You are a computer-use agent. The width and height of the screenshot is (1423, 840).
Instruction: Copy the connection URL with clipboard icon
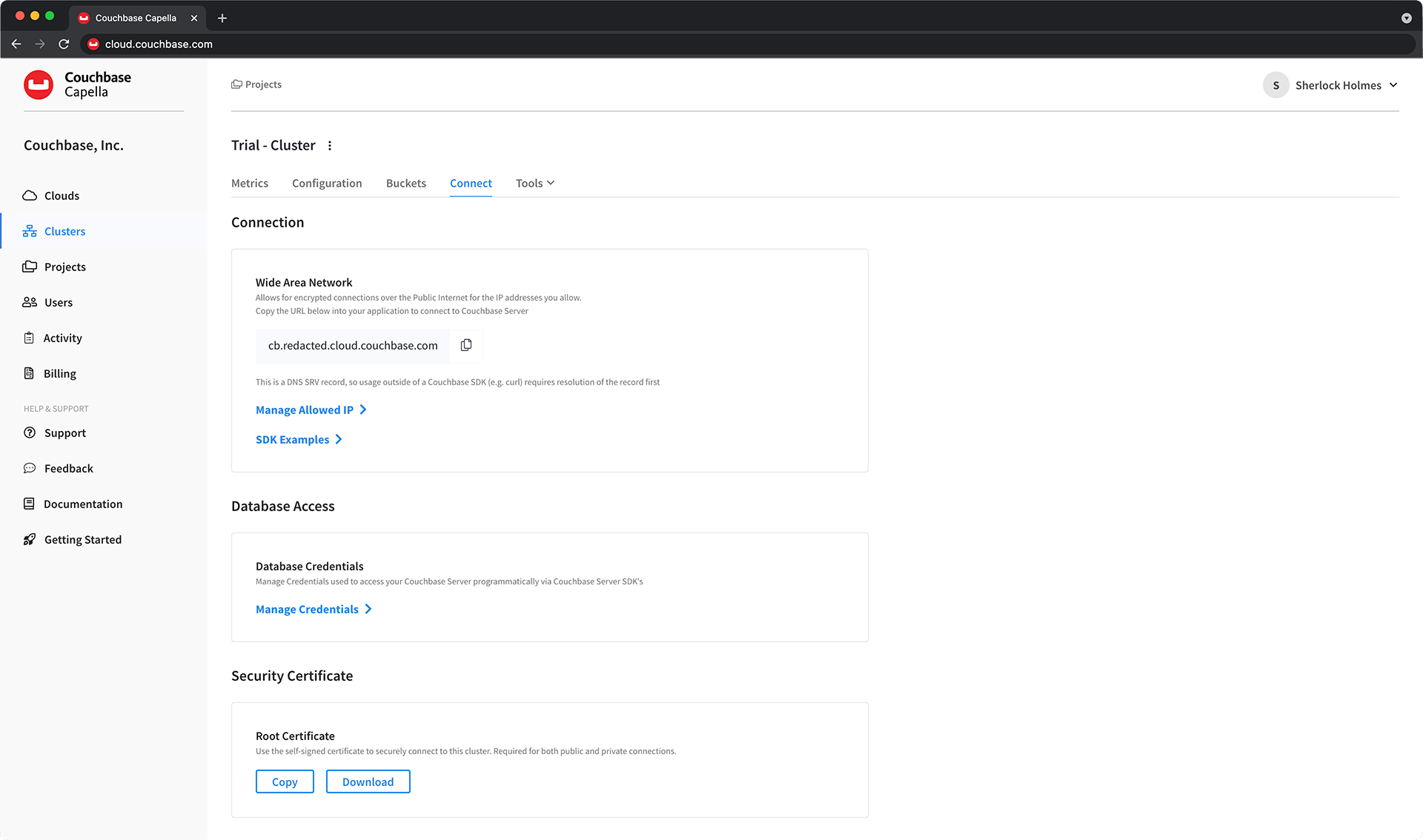(x=466, y=345)
